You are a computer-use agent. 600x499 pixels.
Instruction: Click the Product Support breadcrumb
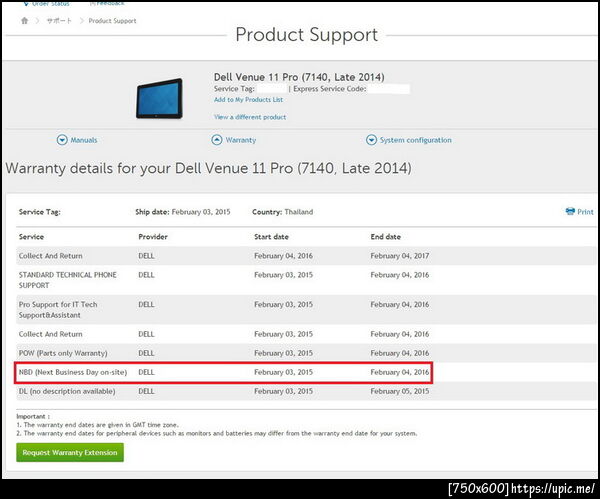click(x=112, y=21)
